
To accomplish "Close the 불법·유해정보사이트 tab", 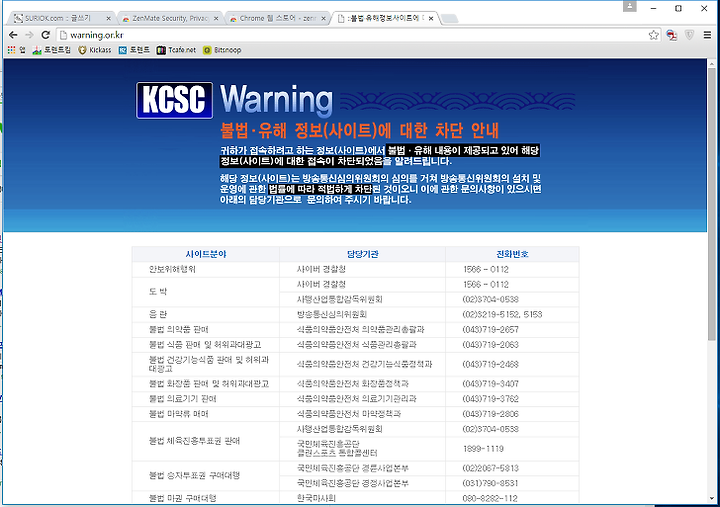I will click(x=431, y=18).
